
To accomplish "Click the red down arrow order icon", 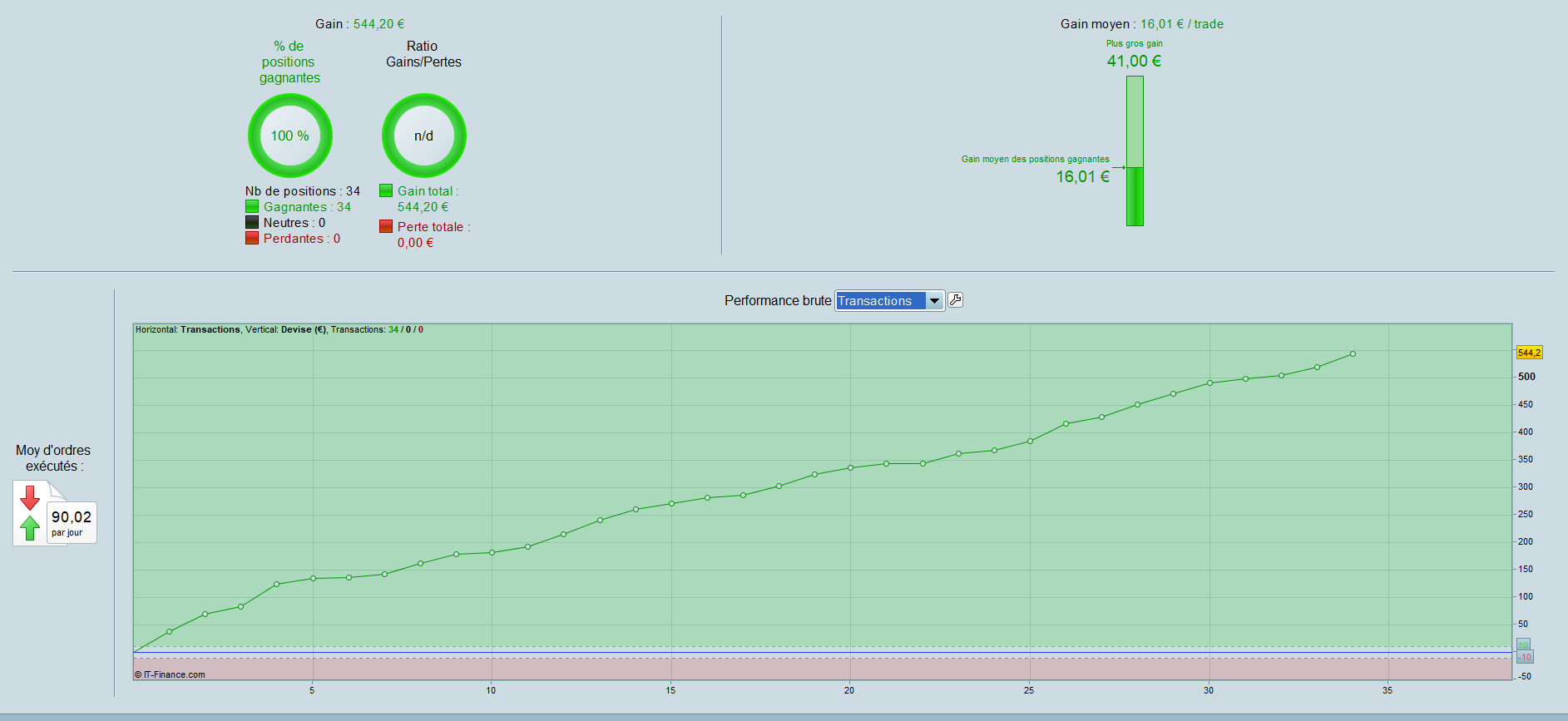I will point(30,497).
